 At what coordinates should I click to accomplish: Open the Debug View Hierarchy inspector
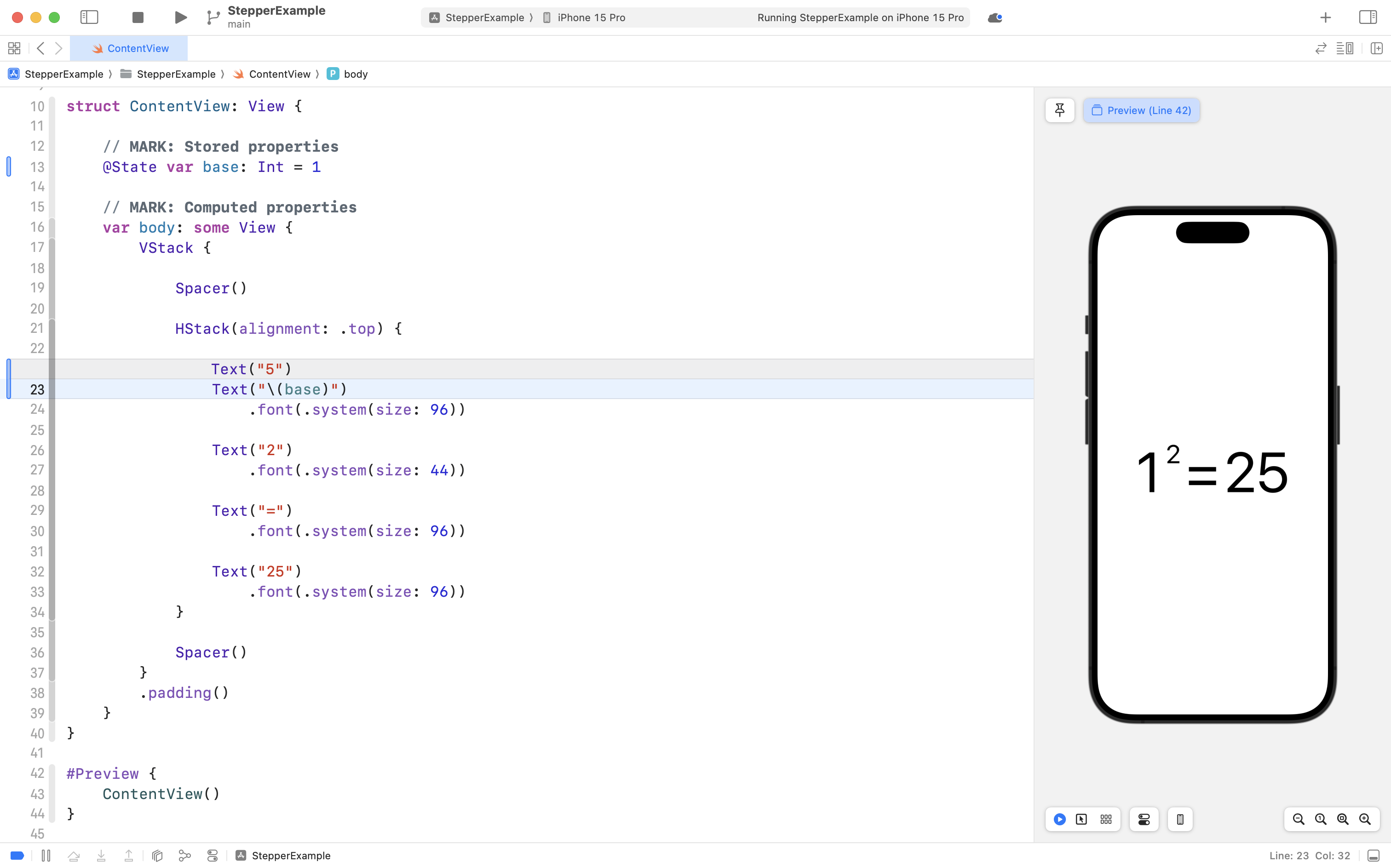pyautogui.click(x=157, y=856)
